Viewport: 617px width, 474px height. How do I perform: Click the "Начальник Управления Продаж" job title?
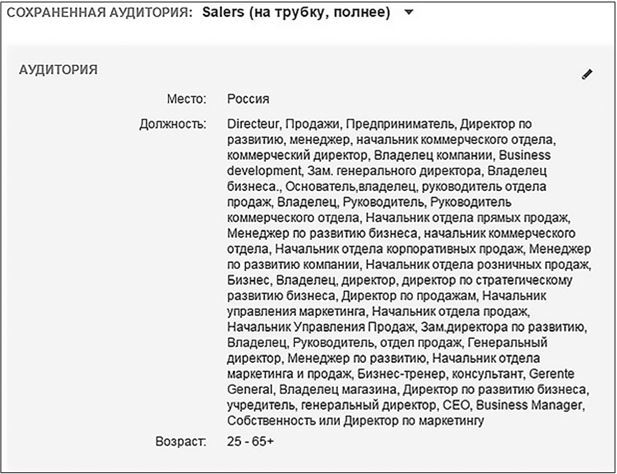coord(306,327)
